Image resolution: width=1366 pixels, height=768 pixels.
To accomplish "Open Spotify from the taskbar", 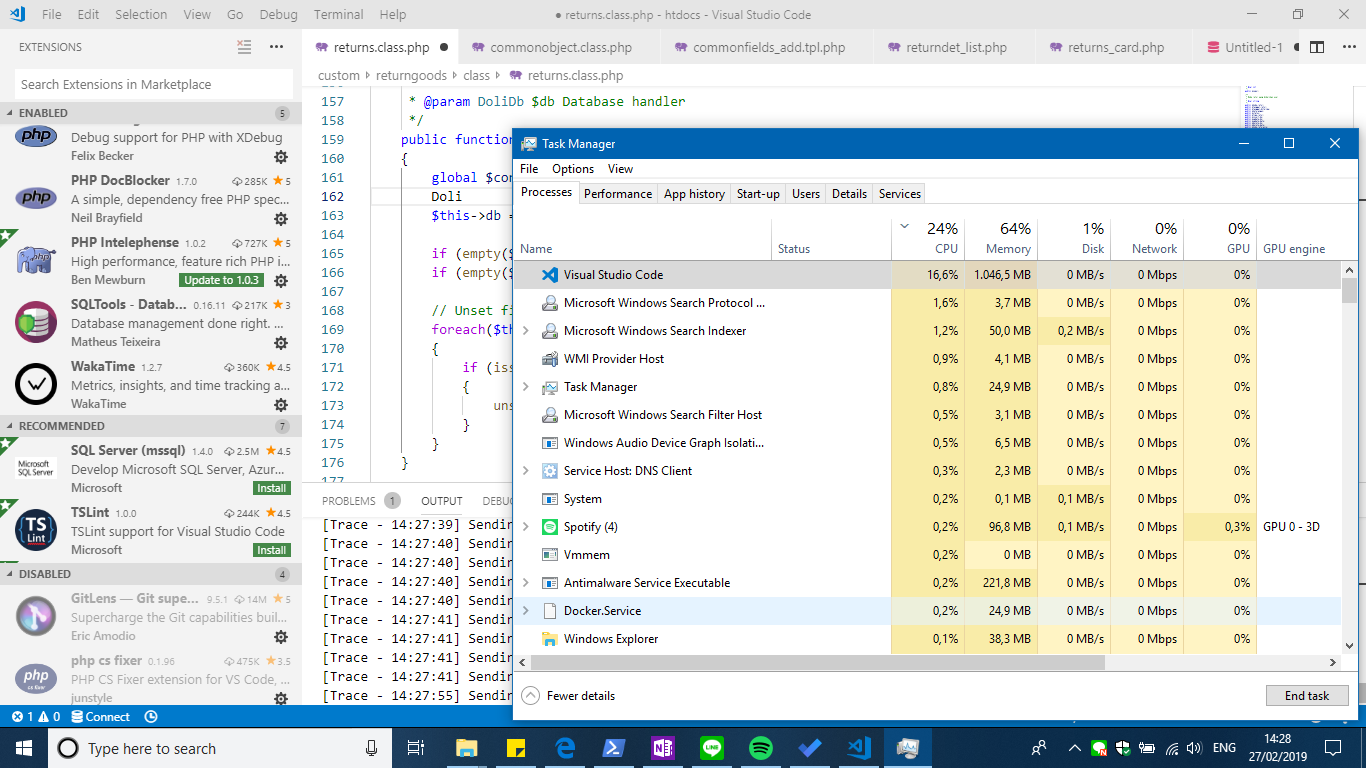I will [x=761, y=748].
